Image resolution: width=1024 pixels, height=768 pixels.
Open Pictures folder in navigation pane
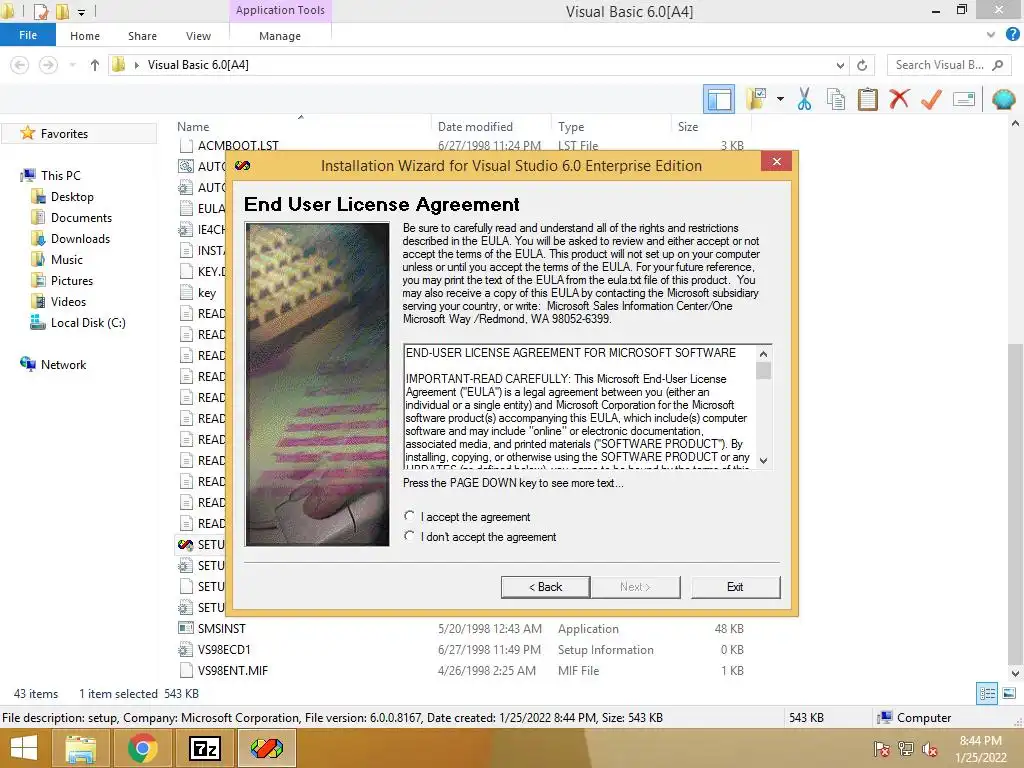pos(72,280)
